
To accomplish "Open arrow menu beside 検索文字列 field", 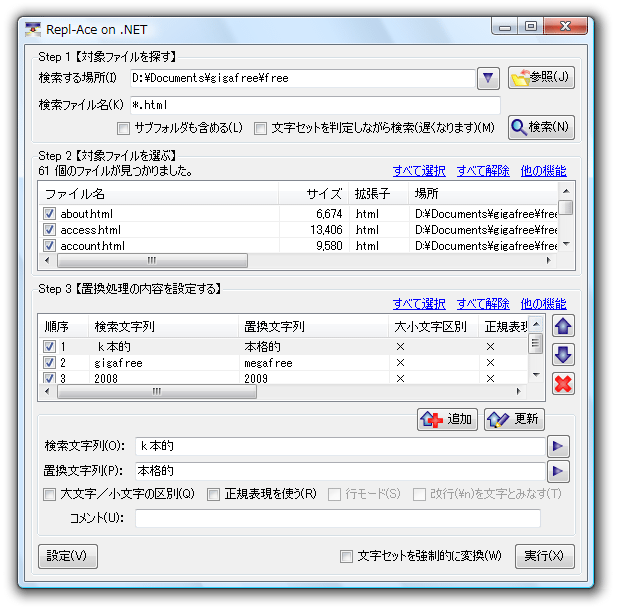I will 558,446.
